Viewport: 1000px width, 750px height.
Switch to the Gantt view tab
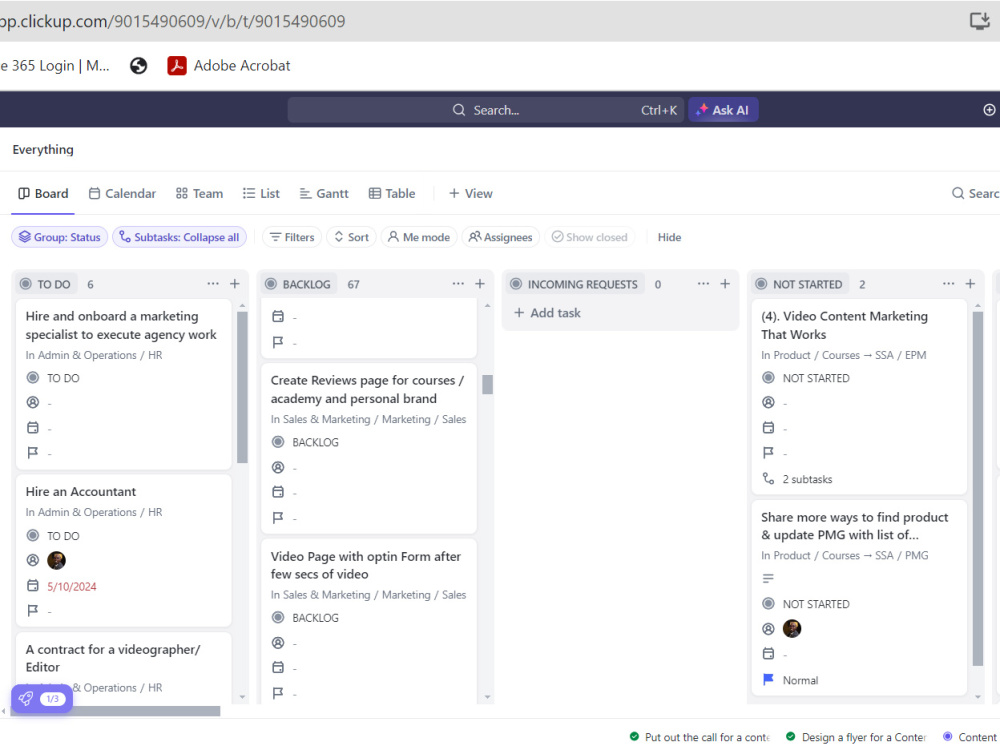click(324, 193)
